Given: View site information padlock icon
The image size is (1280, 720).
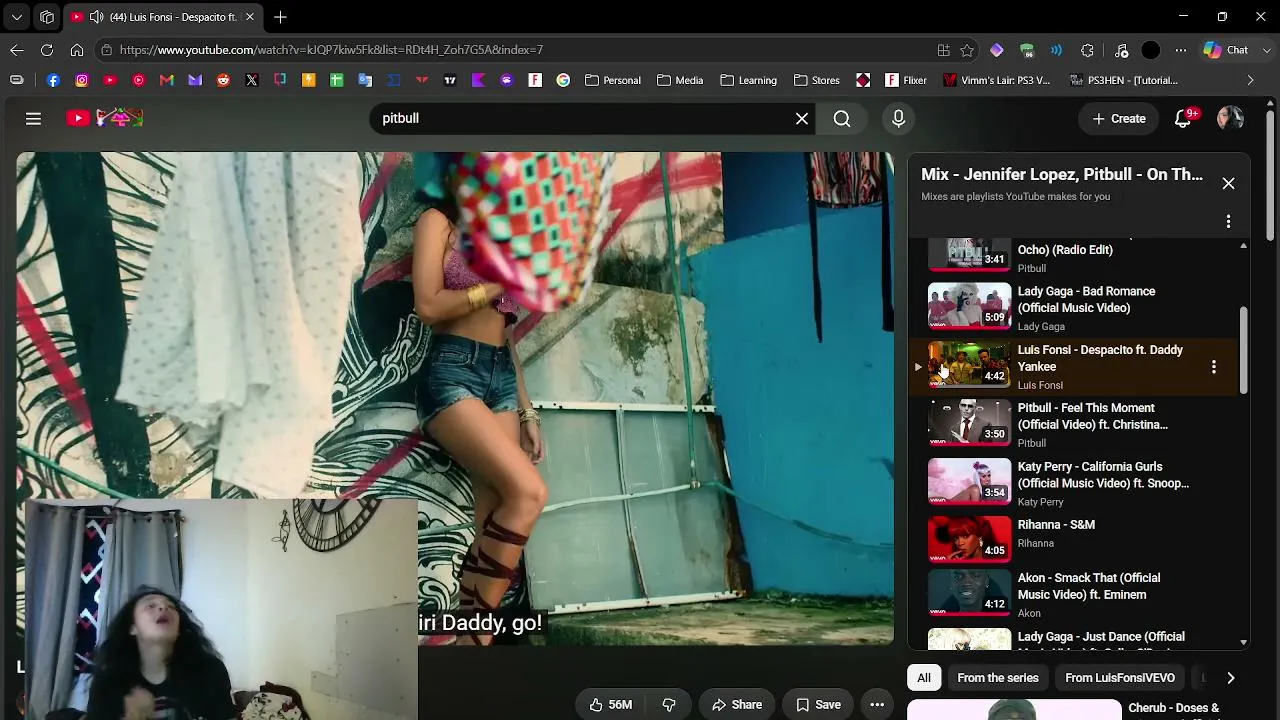Looking at the screenshot, I should [106, 50].
